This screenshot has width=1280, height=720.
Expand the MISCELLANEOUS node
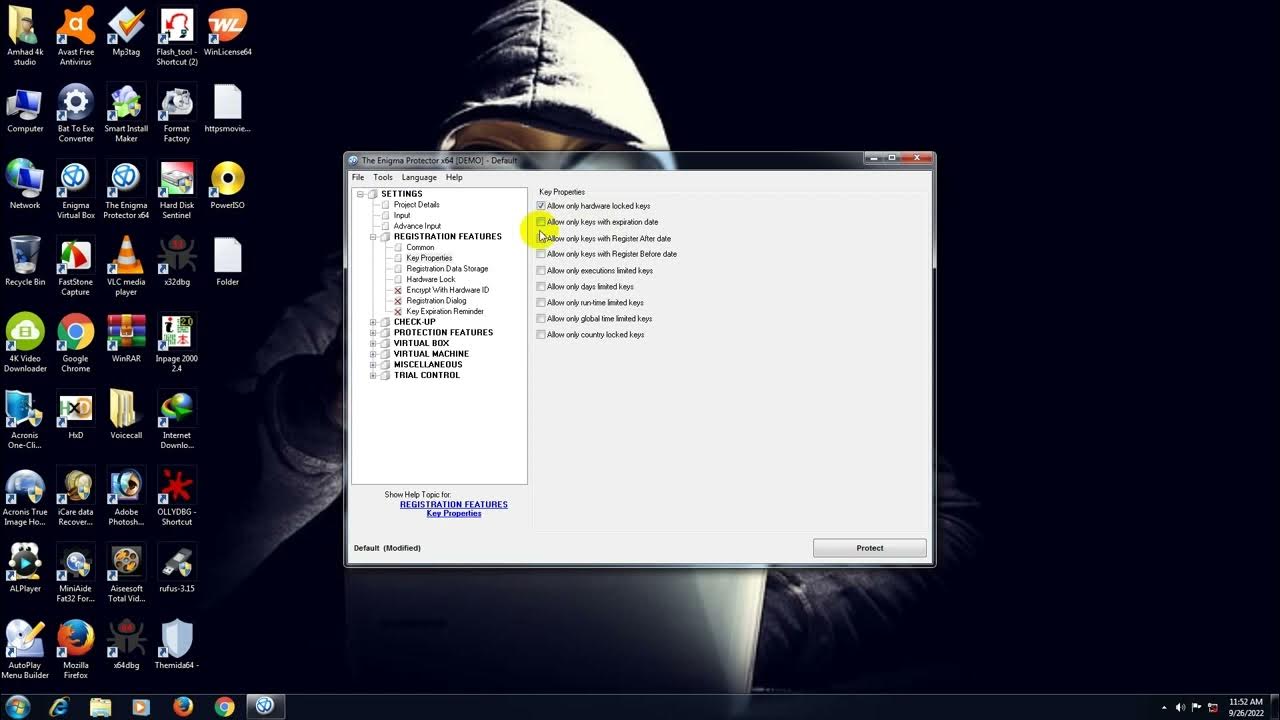click(373, 365)
